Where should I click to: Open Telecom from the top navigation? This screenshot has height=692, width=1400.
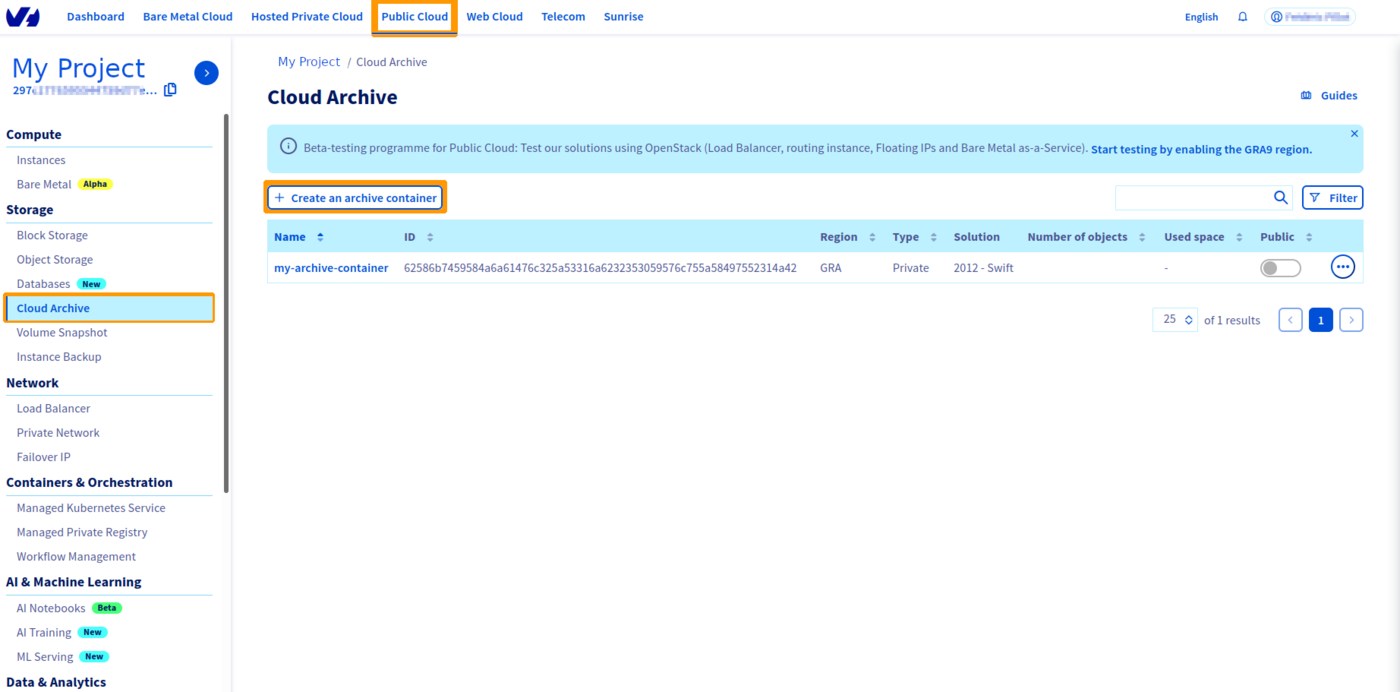pos(563,16)
